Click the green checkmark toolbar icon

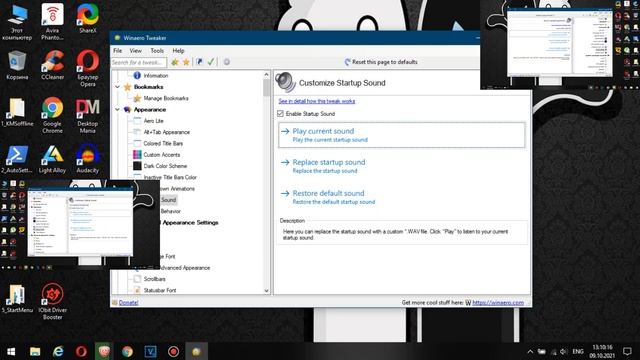[x=211, y=62]
